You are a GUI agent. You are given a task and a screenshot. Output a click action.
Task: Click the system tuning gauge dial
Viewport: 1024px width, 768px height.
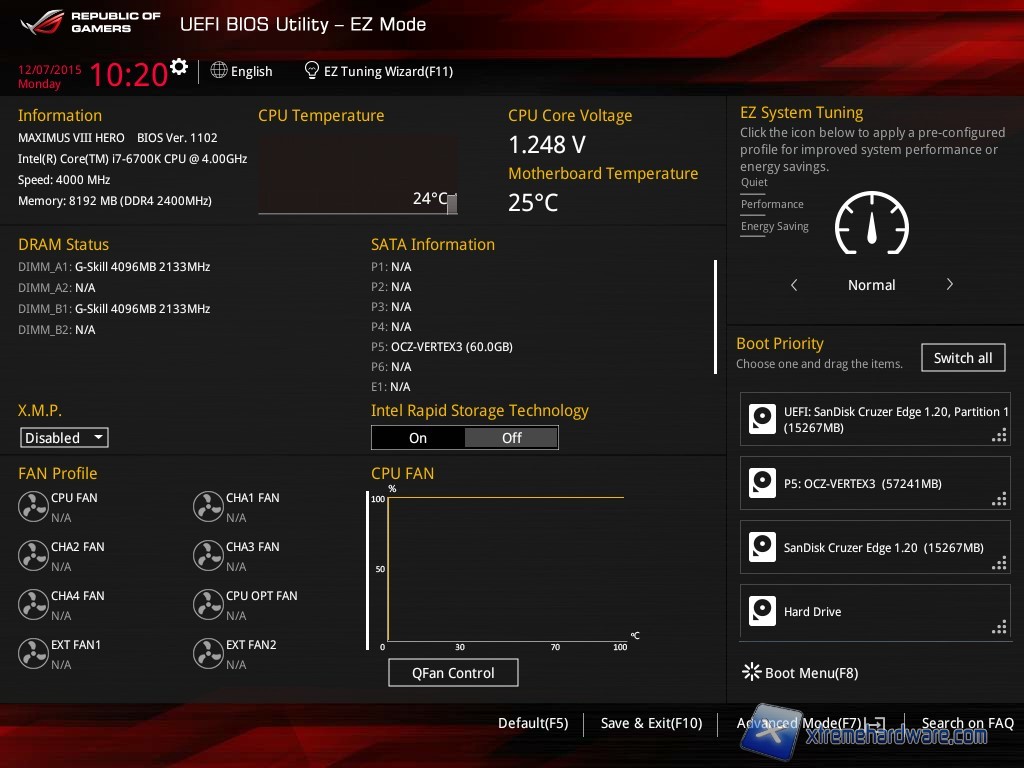coord(871,224)
